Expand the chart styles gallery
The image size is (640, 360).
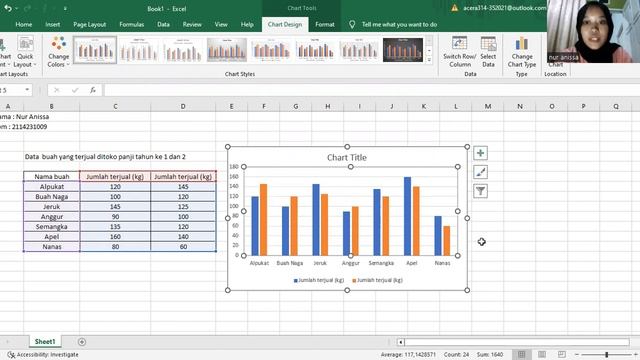[429, 60]
